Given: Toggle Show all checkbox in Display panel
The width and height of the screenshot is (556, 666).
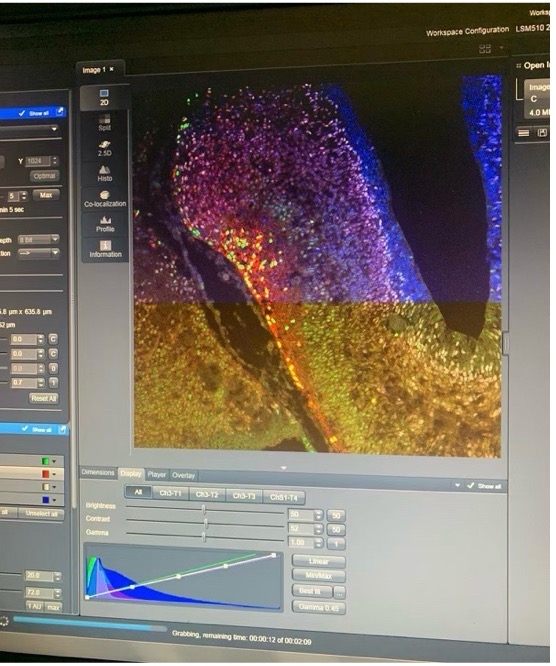Looking at the screenshot, I should coord(471,485).
